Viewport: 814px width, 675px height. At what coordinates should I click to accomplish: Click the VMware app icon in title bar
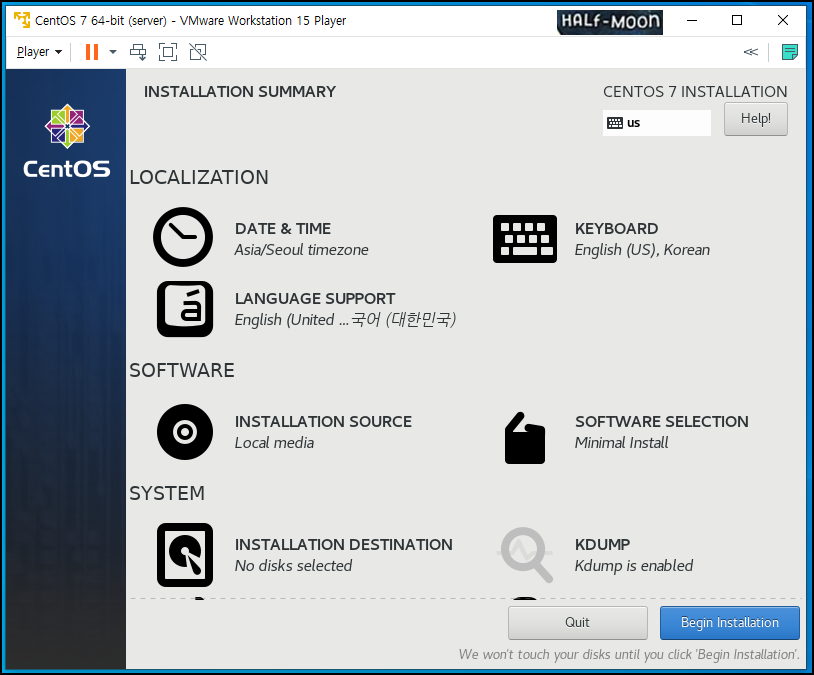(22, 20)
